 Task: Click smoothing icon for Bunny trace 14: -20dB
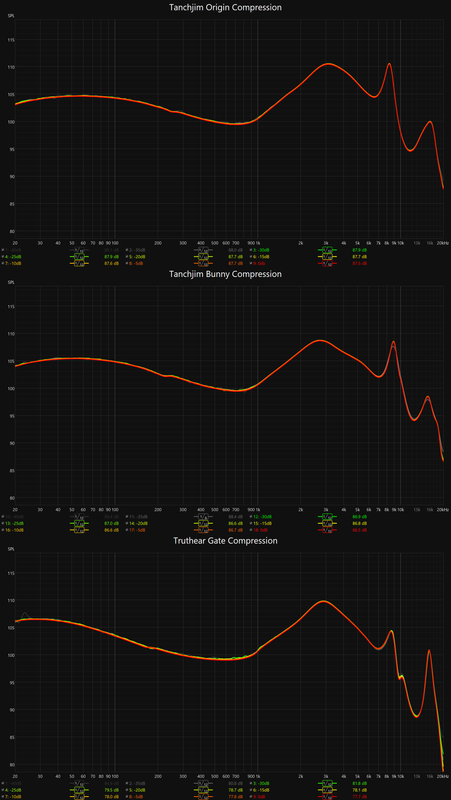click(204, 523)
